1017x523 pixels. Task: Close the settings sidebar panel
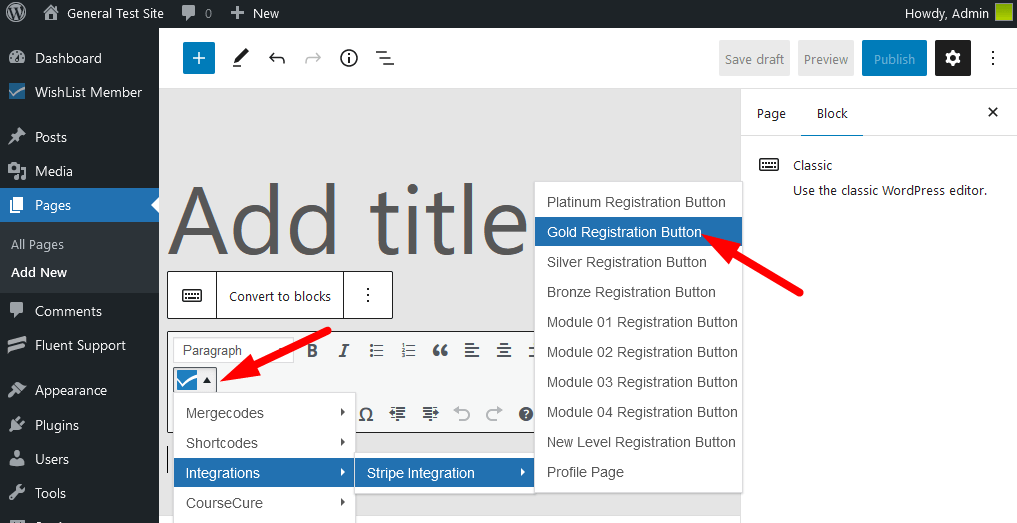tap(992, 112)
